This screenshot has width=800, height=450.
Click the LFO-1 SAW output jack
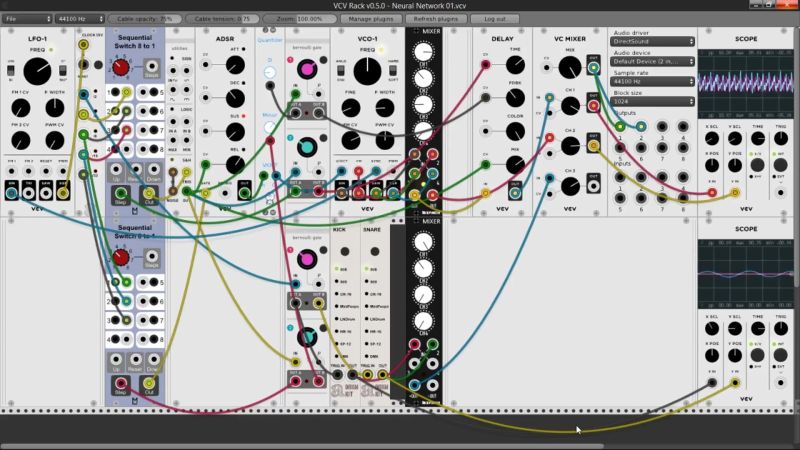tap(46, 193)
